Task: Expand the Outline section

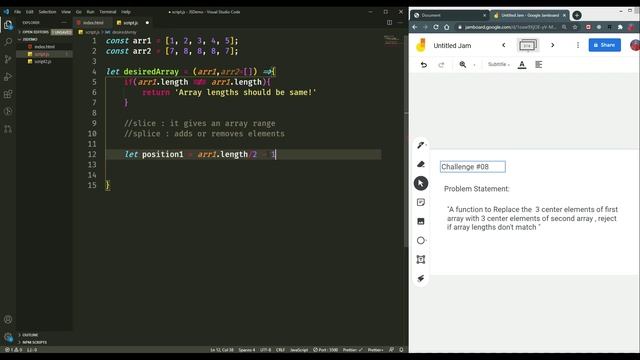Action: coord(29,335)
